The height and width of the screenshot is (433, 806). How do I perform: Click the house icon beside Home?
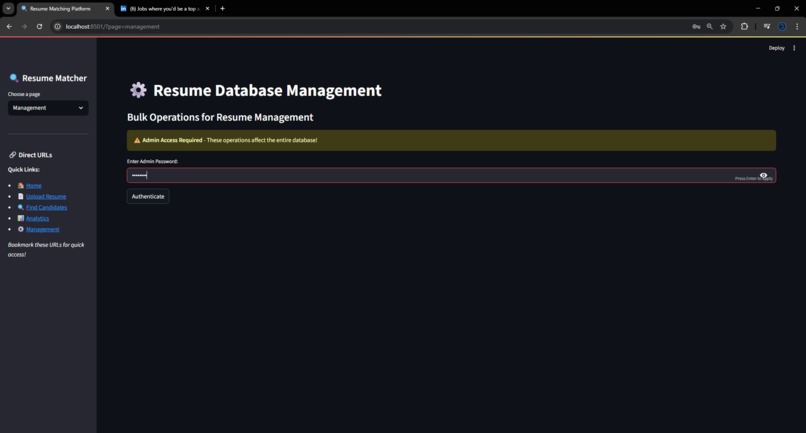[x=21, y=185]
